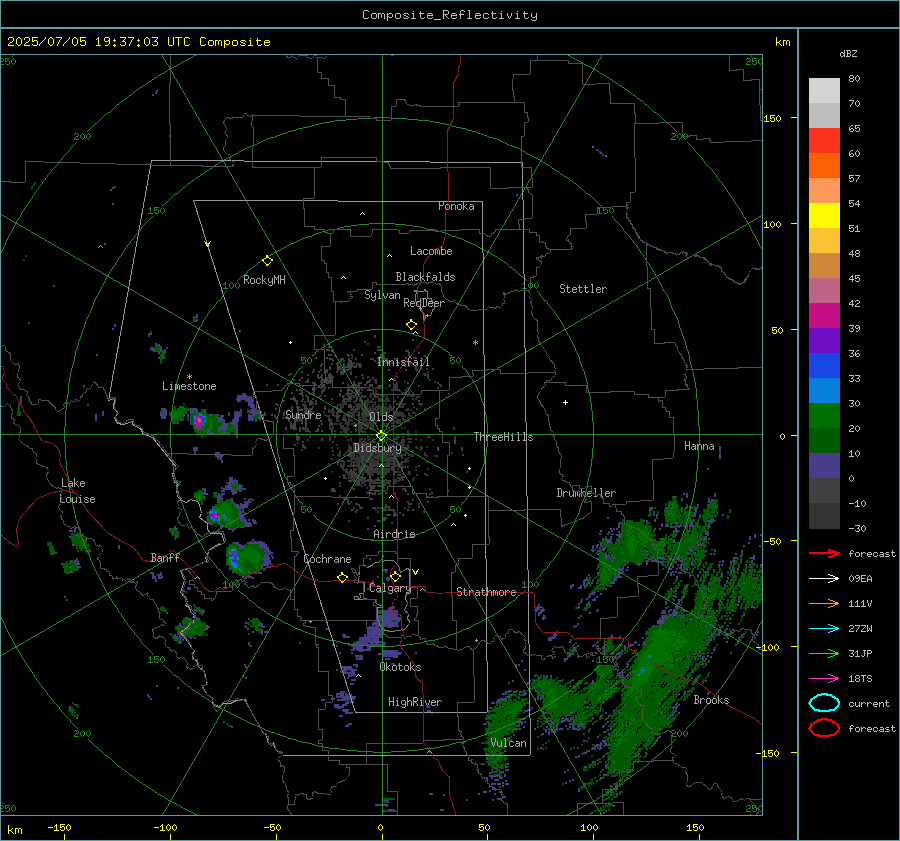Select the magenta 42 dBZ color swatch

click(824, 315)
